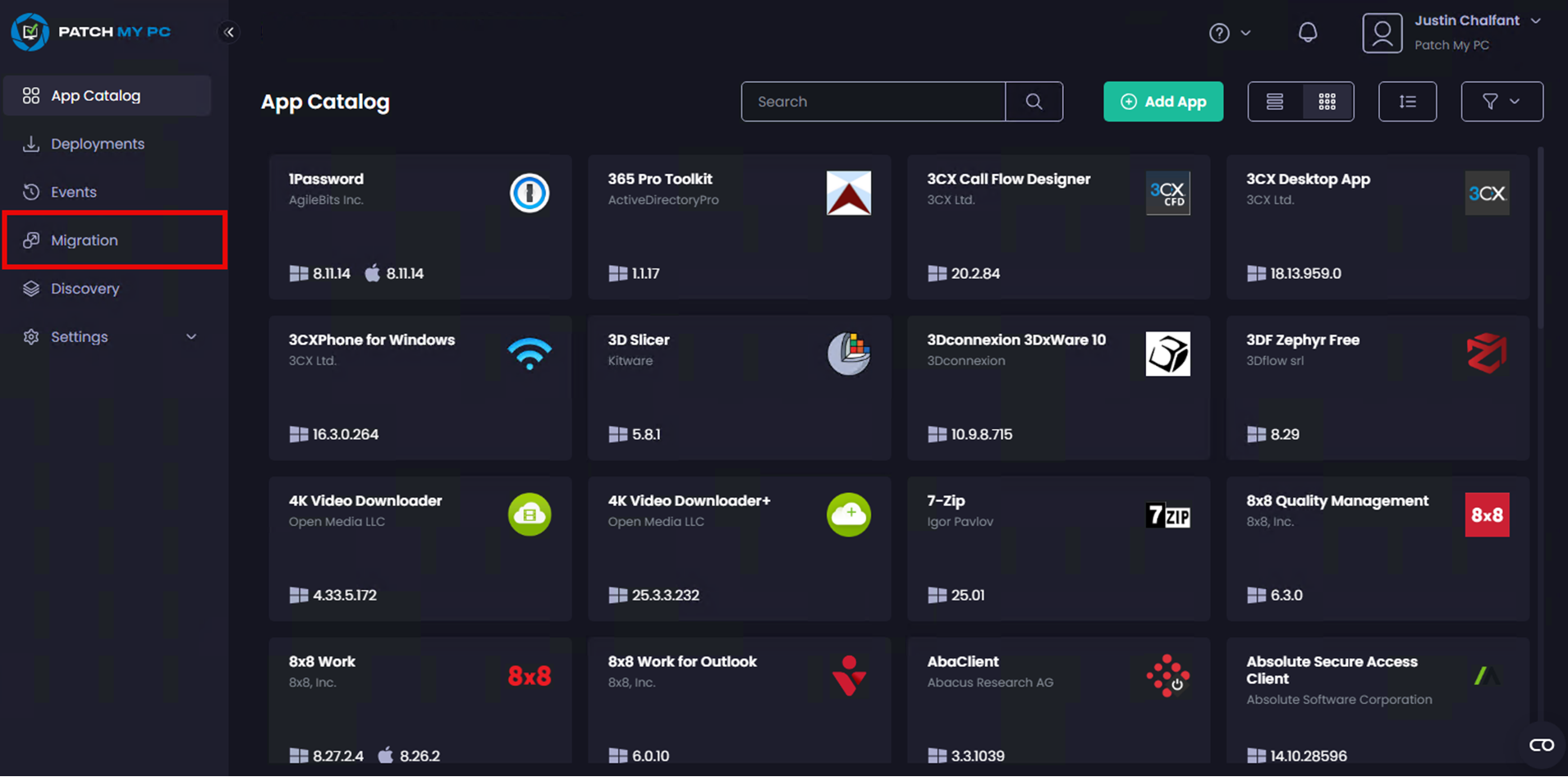
Task: Click the chat widget icon at bottom right
Action: click(x=1541, y=745)
